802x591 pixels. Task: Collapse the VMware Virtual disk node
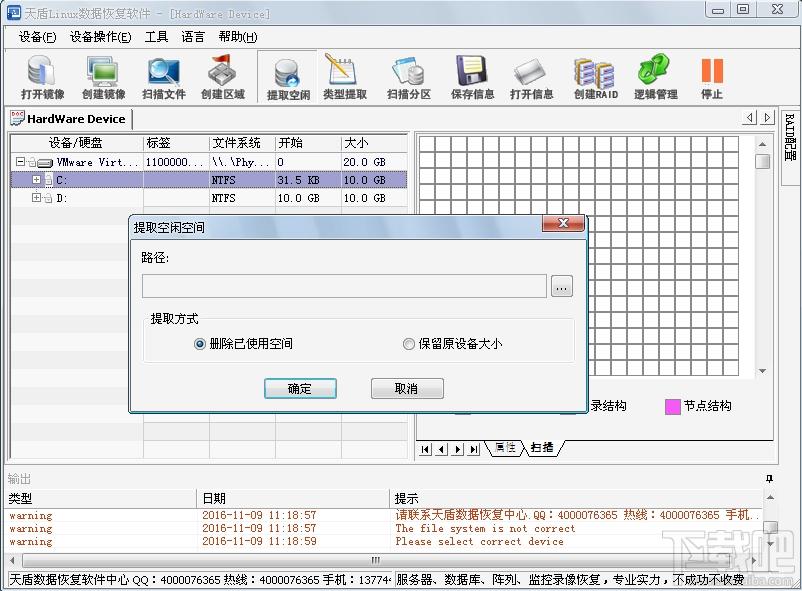tap(20, 162)
